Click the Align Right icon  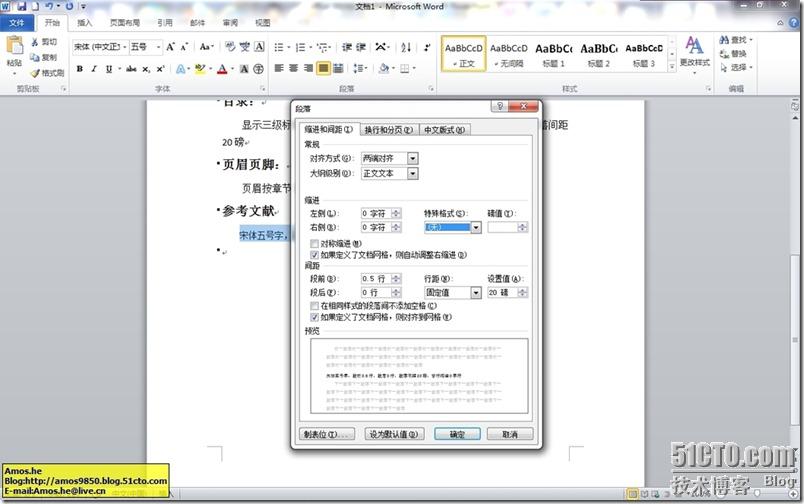(308, 68)
